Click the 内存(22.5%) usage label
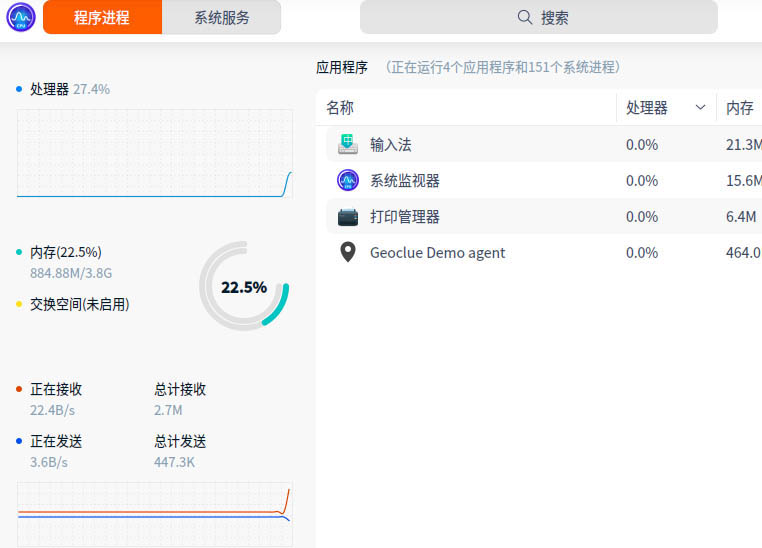Viewport: 762px width, 548px height. coord(66,252)
